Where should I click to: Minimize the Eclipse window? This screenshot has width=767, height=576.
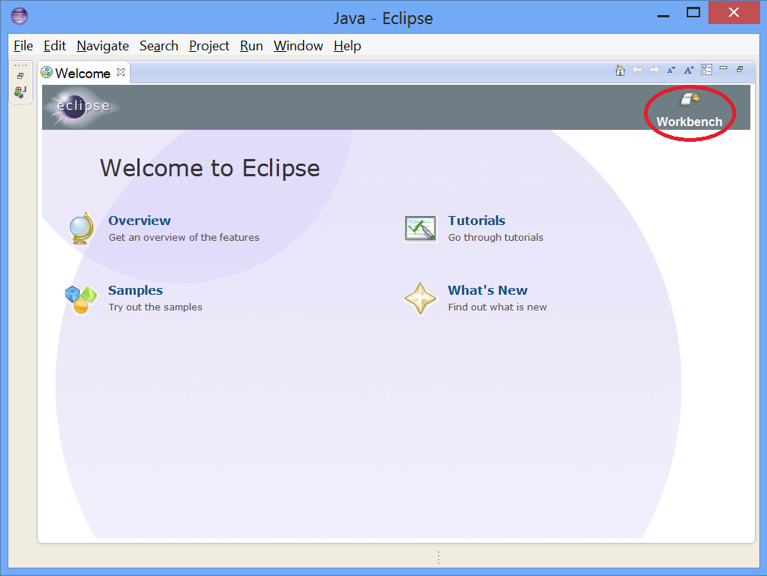[663, 15]
